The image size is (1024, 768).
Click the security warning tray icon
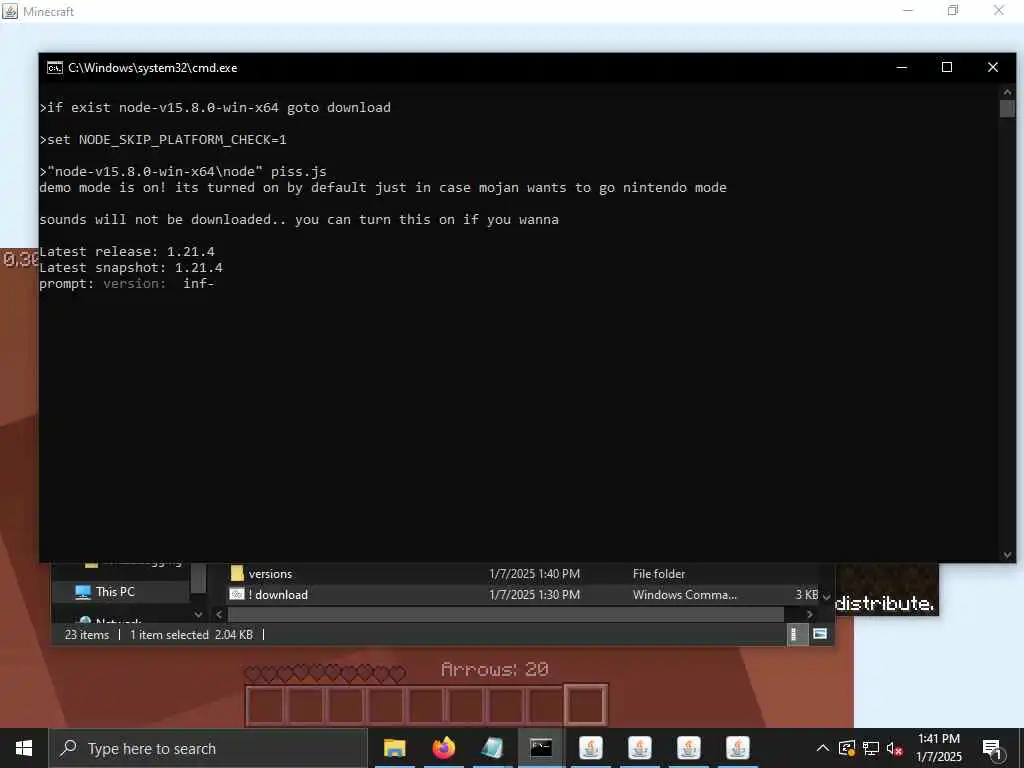(x=847, y=748)
